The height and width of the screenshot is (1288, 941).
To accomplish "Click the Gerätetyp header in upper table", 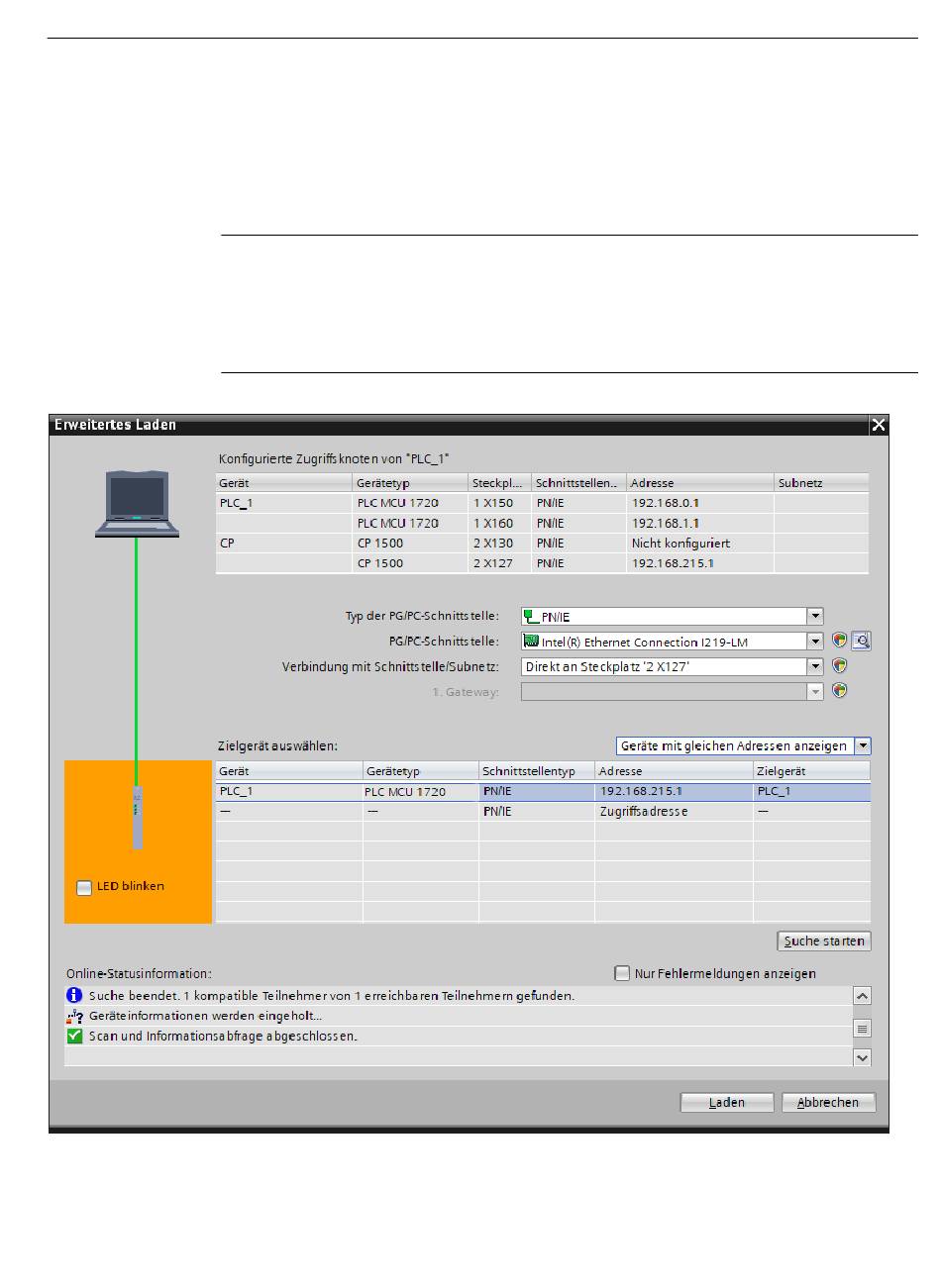I will 410,483.
